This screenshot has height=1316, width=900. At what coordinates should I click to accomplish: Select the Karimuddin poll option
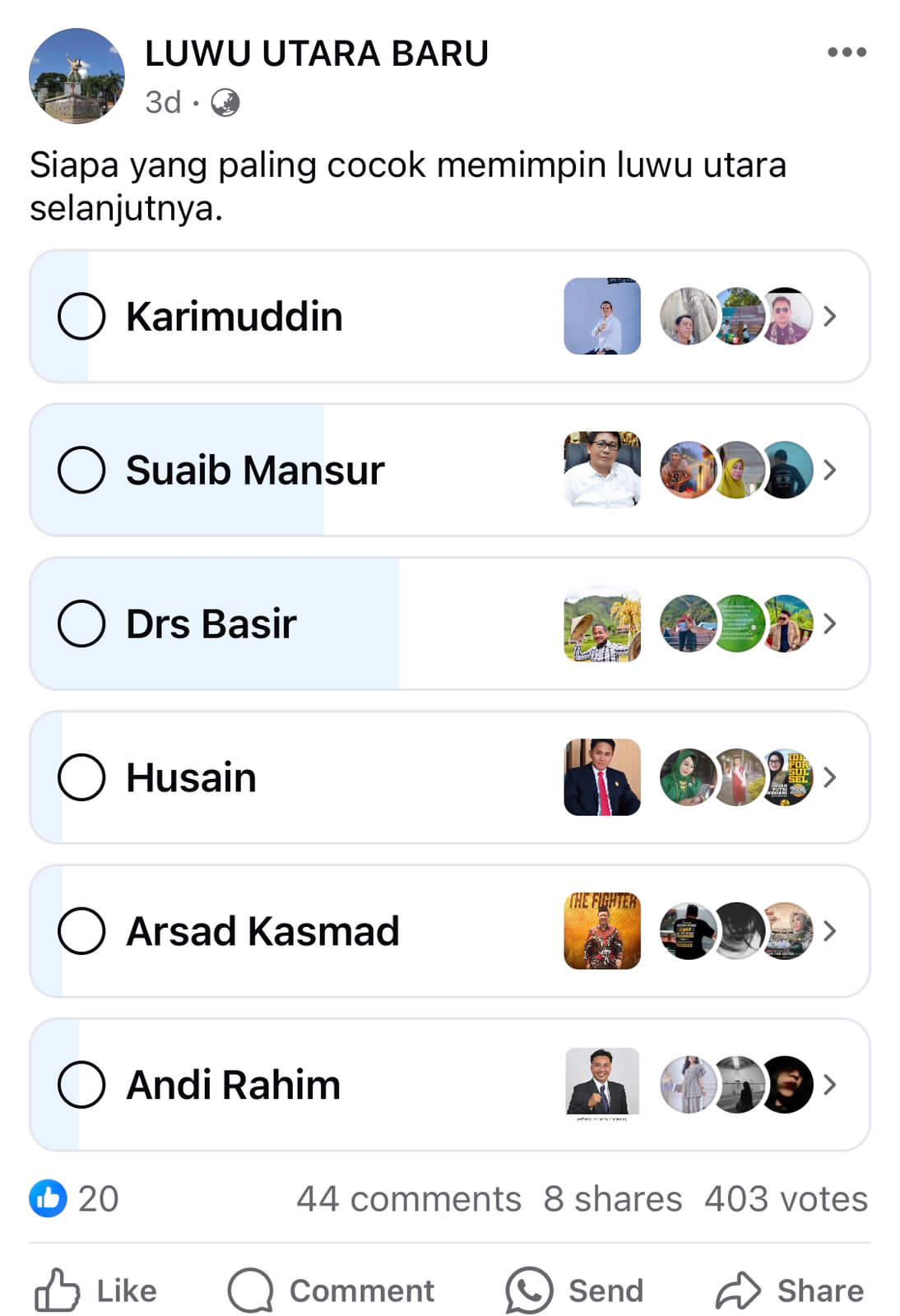(81, 316)
